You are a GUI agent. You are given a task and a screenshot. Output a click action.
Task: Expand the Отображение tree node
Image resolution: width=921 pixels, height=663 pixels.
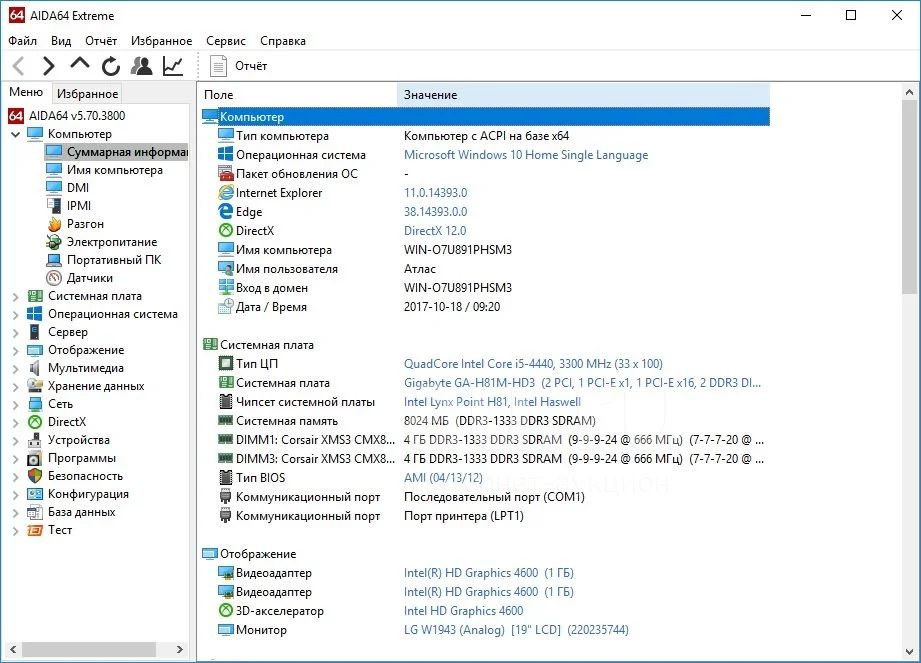16,351
